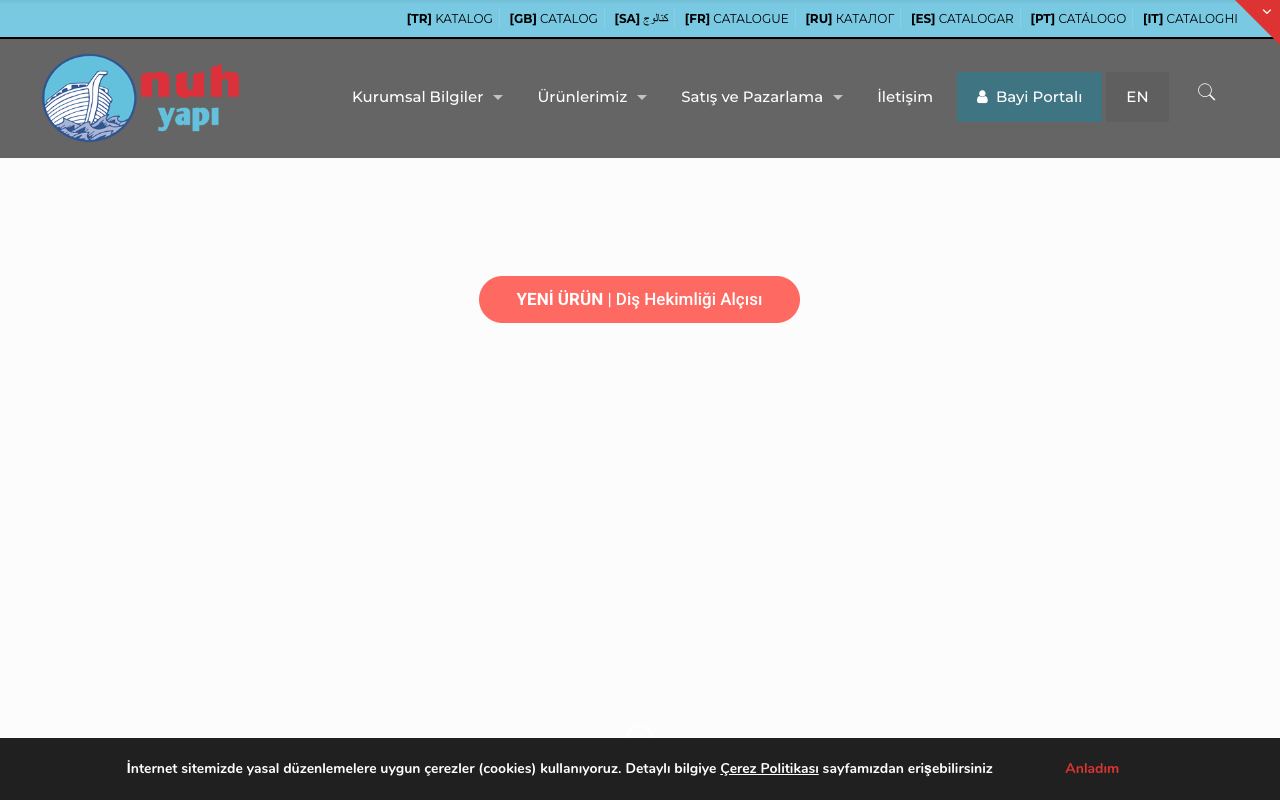The height and width of the screenshot is (800, 1280).
Task: Open the [RU] КАТАЛОГ link
Action: click(850, 19)
